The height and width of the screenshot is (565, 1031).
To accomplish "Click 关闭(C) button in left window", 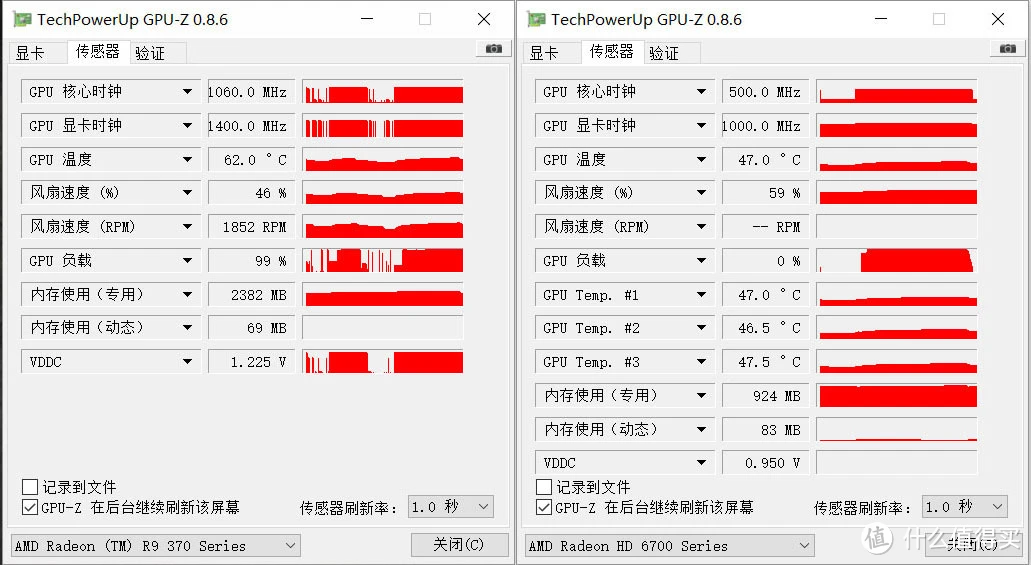I will 460,545.
